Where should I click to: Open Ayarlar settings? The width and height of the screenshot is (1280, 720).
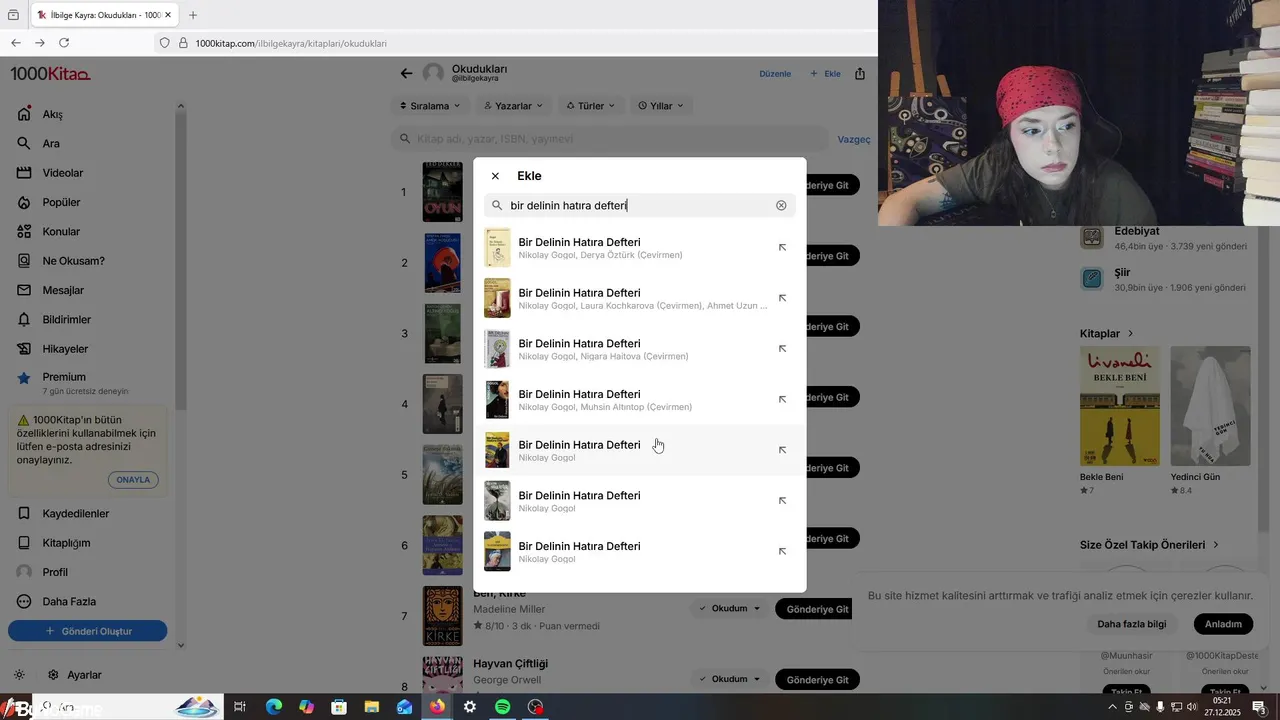(74, 675)
